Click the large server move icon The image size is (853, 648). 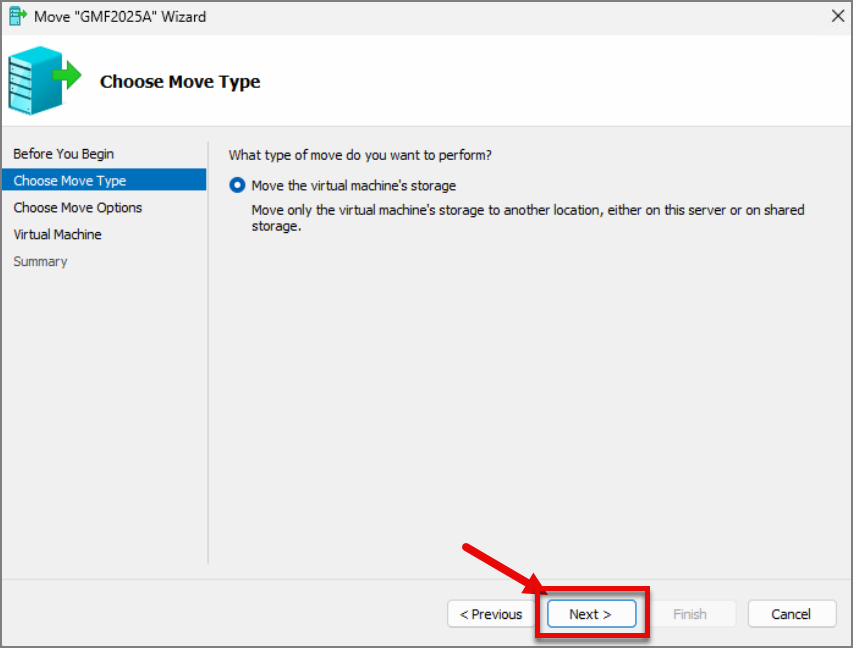click(x=44, y=81)
